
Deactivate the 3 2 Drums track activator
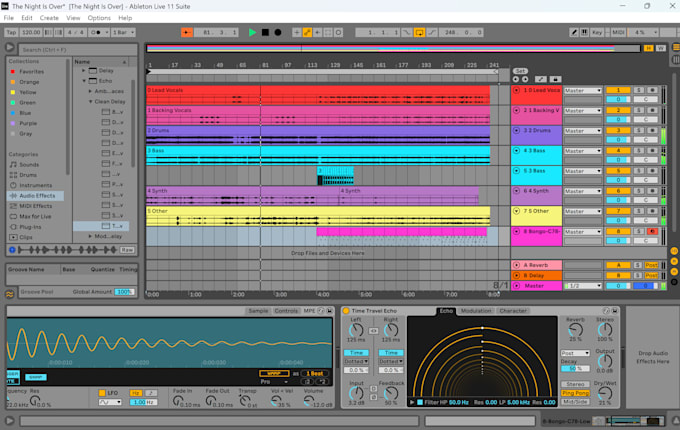(618, 131)
